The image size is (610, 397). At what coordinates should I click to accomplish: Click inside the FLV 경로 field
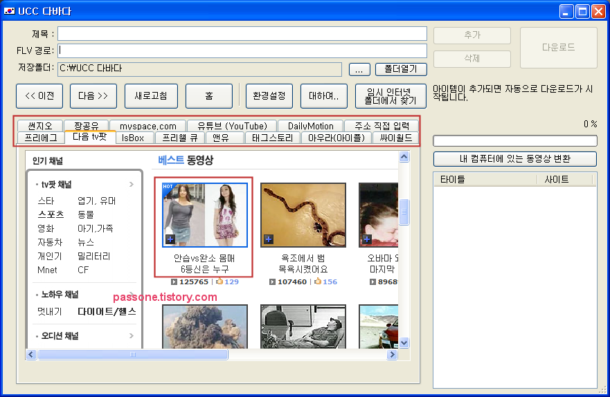242,51
